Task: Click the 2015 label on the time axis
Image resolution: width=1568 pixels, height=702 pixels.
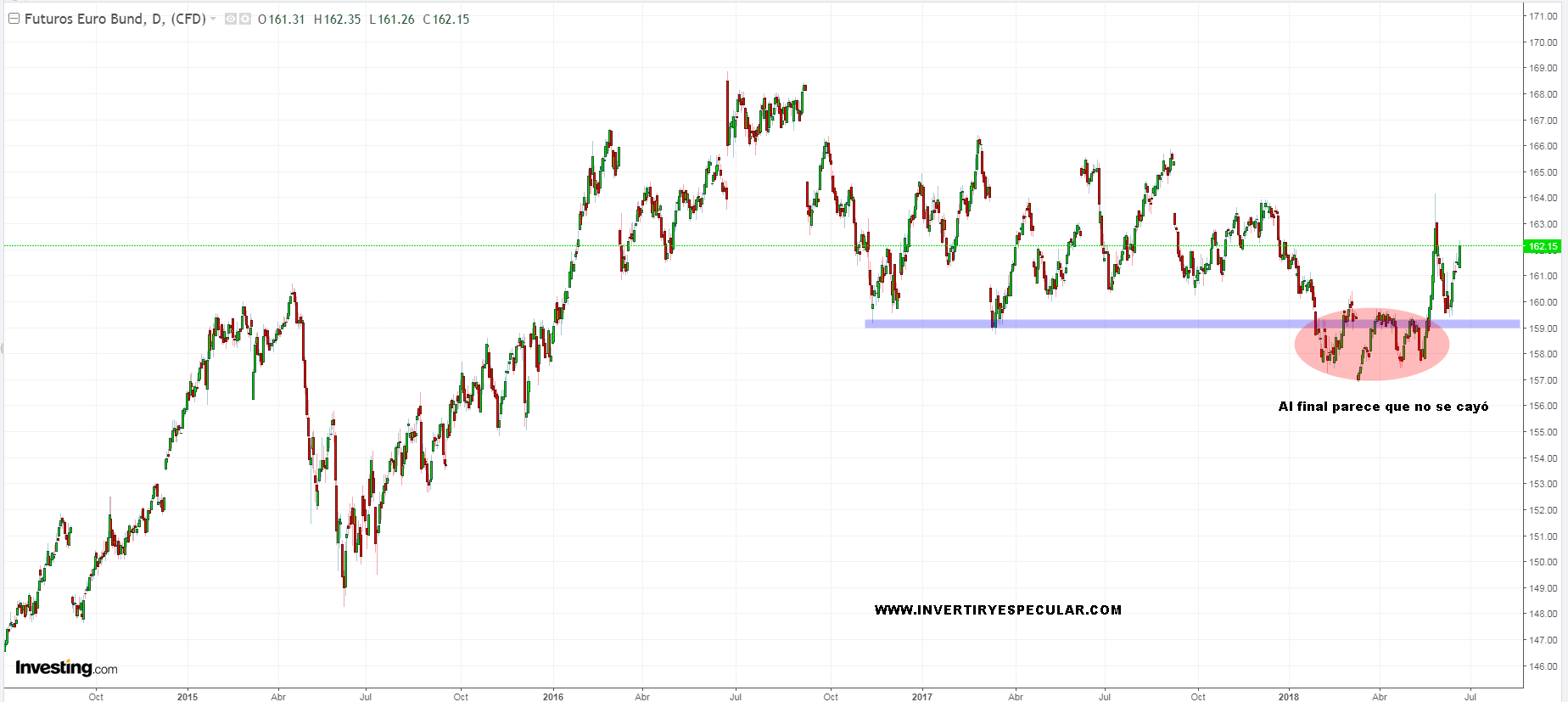Action: (x=188, y=697)
